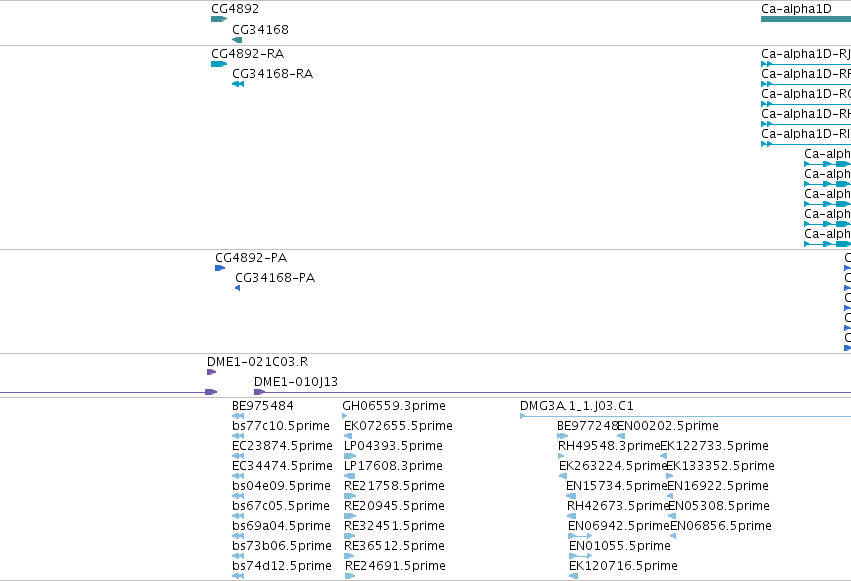The image size is (851, 581).
Task: Select the CG4892-RA transcript label
Action: click(247, 53)
